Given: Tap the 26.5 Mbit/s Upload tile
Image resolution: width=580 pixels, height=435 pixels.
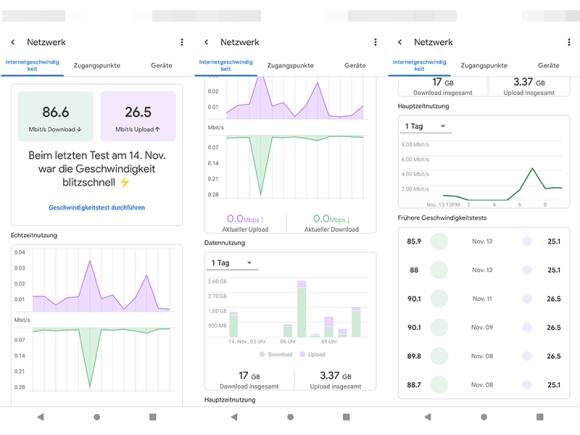Looking at the screenshot, I should [x=138, y=116].
